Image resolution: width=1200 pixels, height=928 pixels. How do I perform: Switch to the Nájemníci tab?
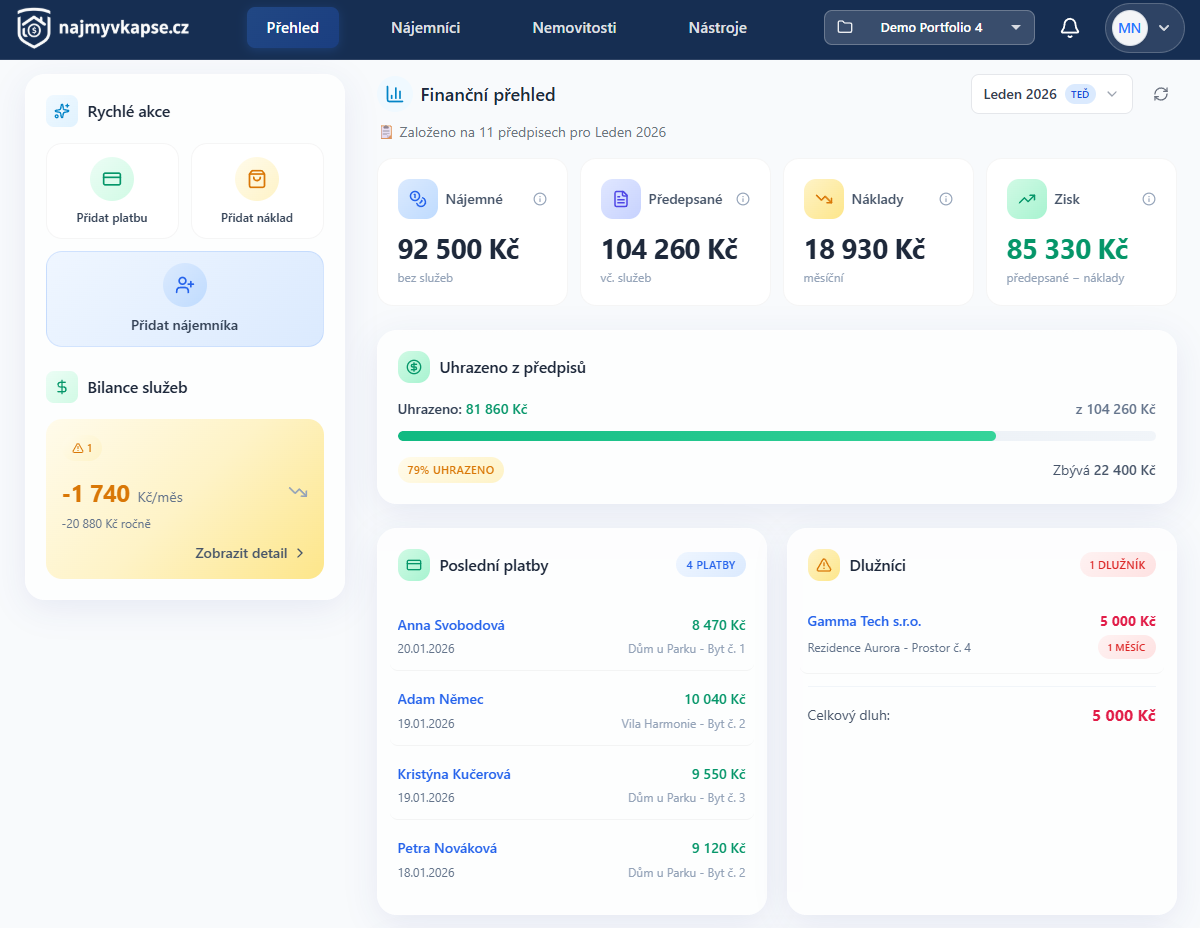426,28
